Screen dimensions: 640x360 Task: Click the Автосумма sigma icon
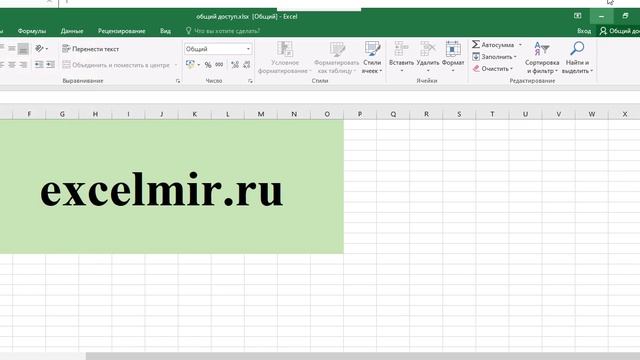click(476, 44)
